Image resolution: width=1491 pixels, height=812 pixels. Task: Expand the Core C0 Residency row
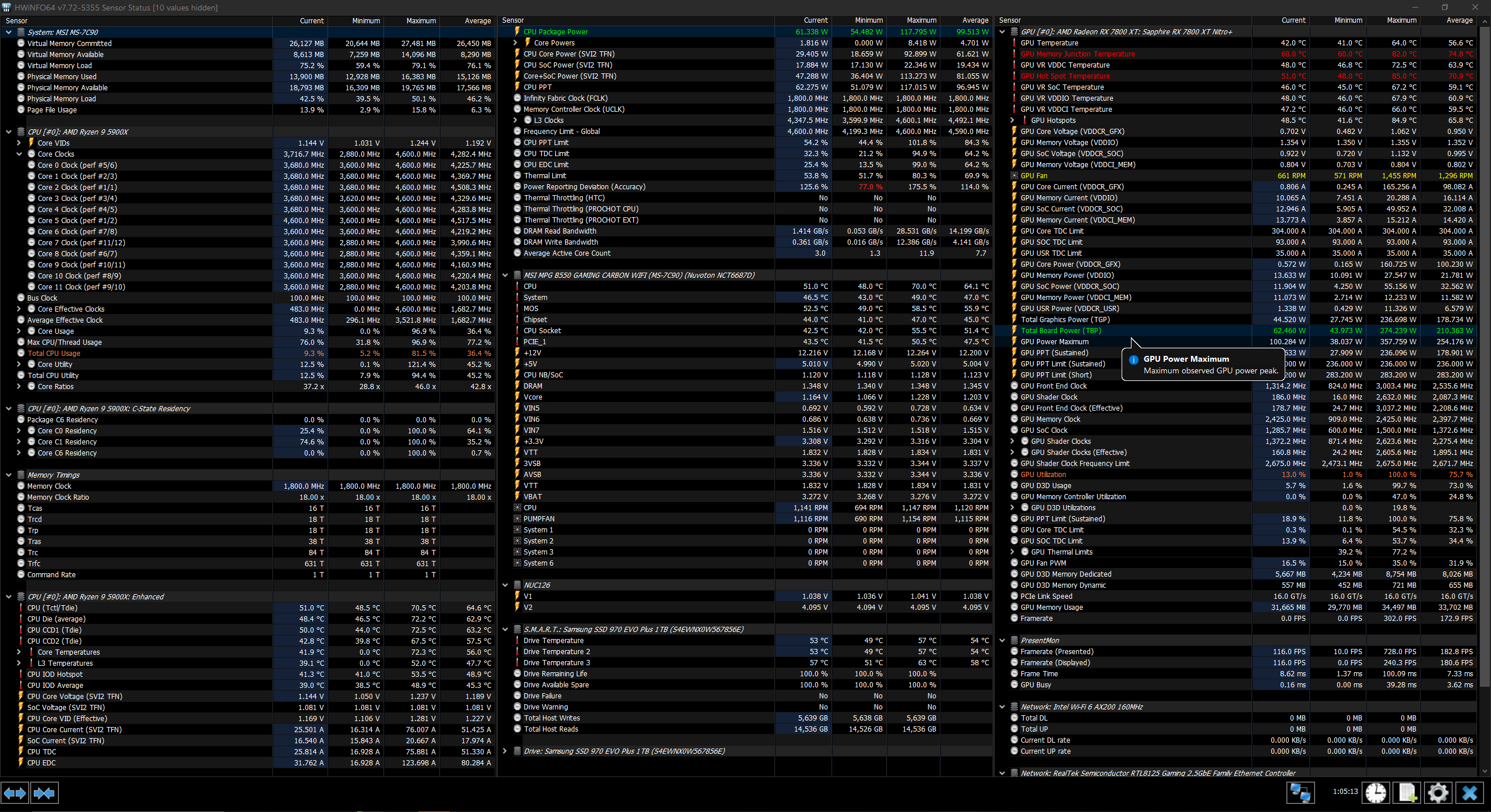coord(19,430)
